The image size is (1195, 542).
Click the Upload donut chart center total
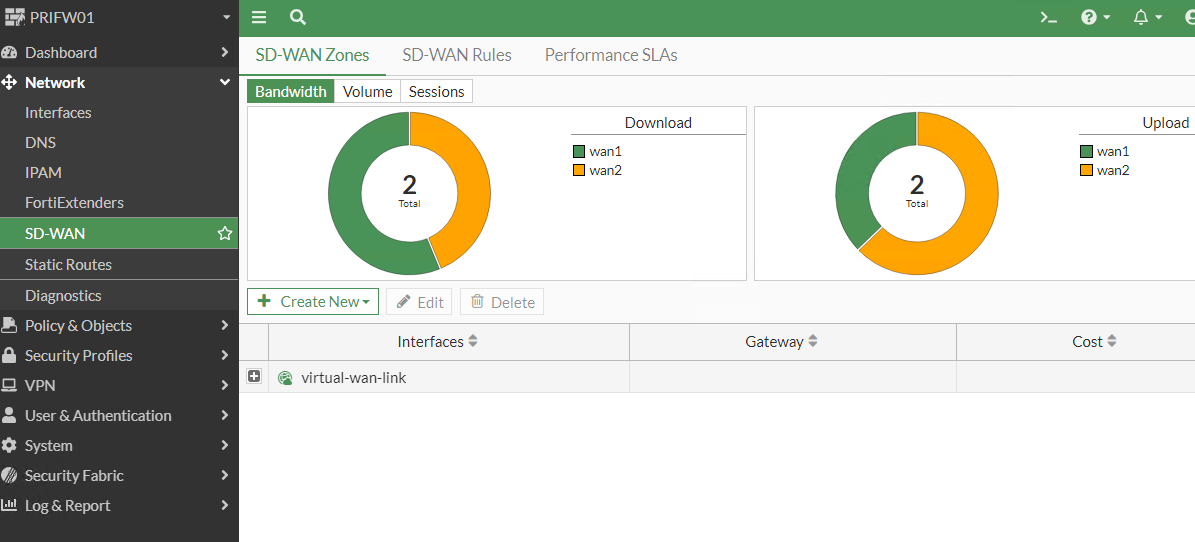917,191
